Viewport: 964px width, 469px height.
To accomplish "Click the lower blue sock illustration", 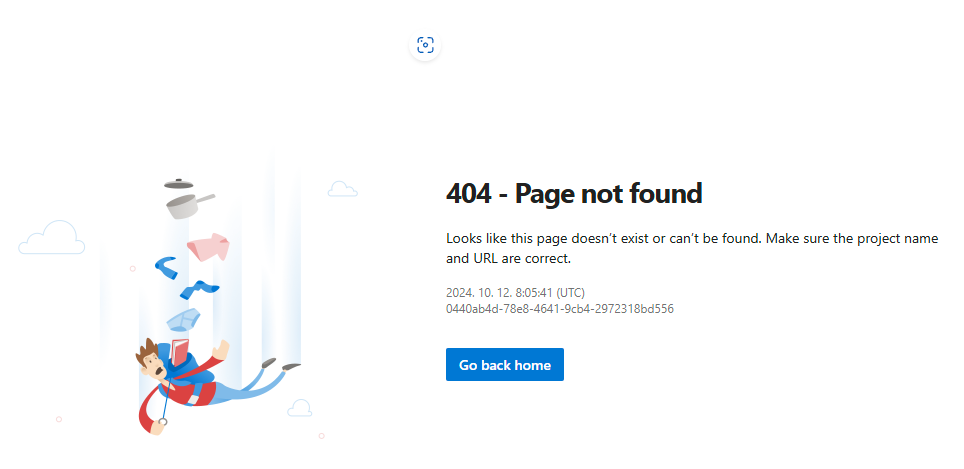I will pyautogui.click(x=199, y=290).
